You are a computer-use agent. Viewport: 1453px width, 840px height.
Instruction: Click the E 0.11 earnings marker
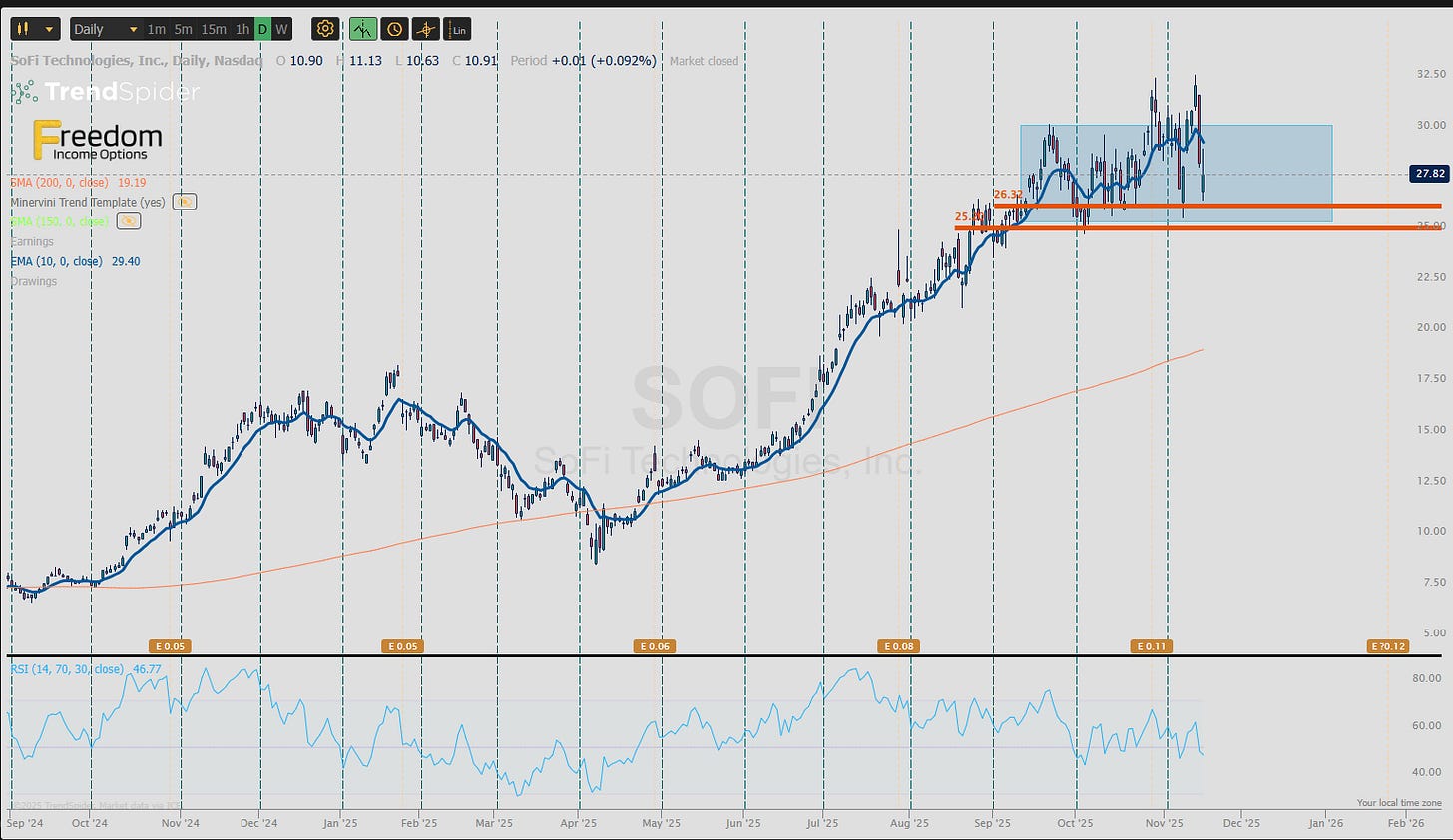point(1151,646)
